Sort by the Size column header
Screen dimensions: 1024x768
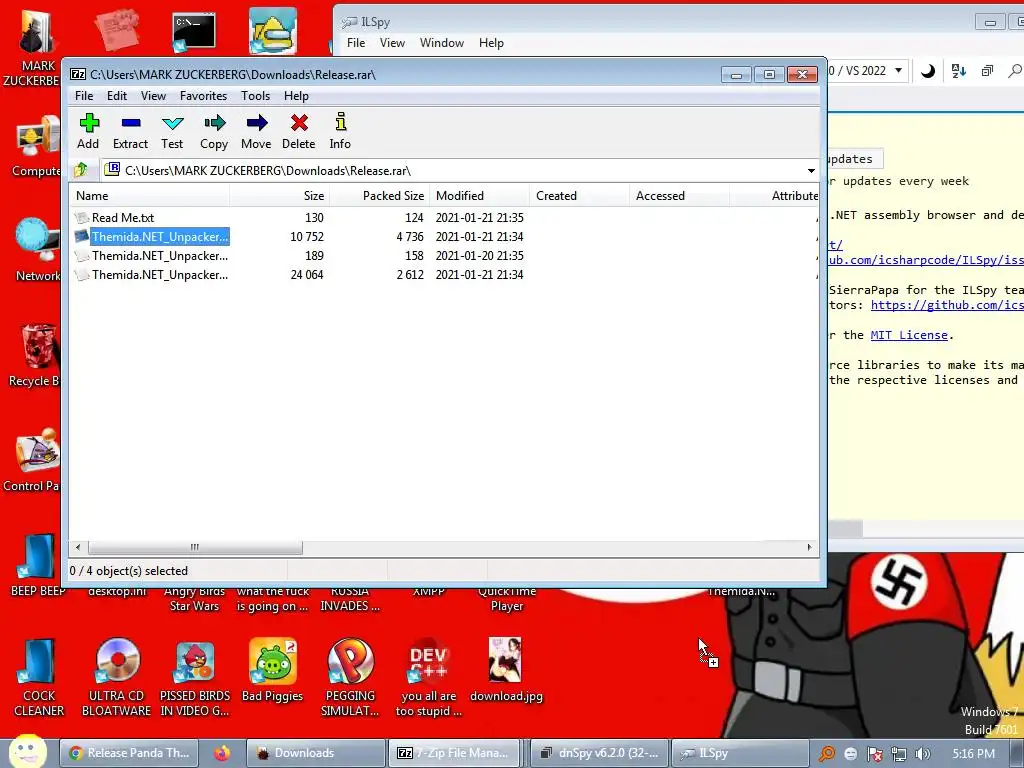click(x=280, y=196)
